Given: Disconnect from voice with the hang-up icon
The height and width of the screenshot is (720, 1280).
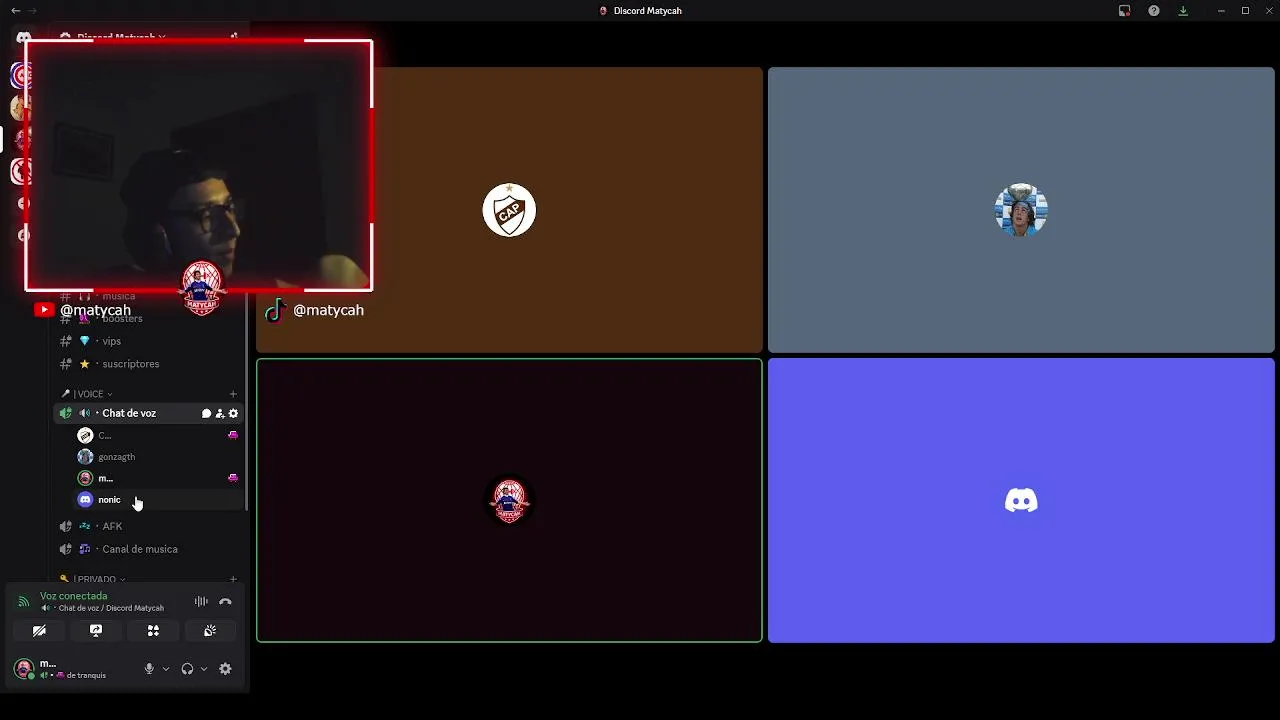Looking at the screenshot, I should pyautogui.click(x=225, y=602).
